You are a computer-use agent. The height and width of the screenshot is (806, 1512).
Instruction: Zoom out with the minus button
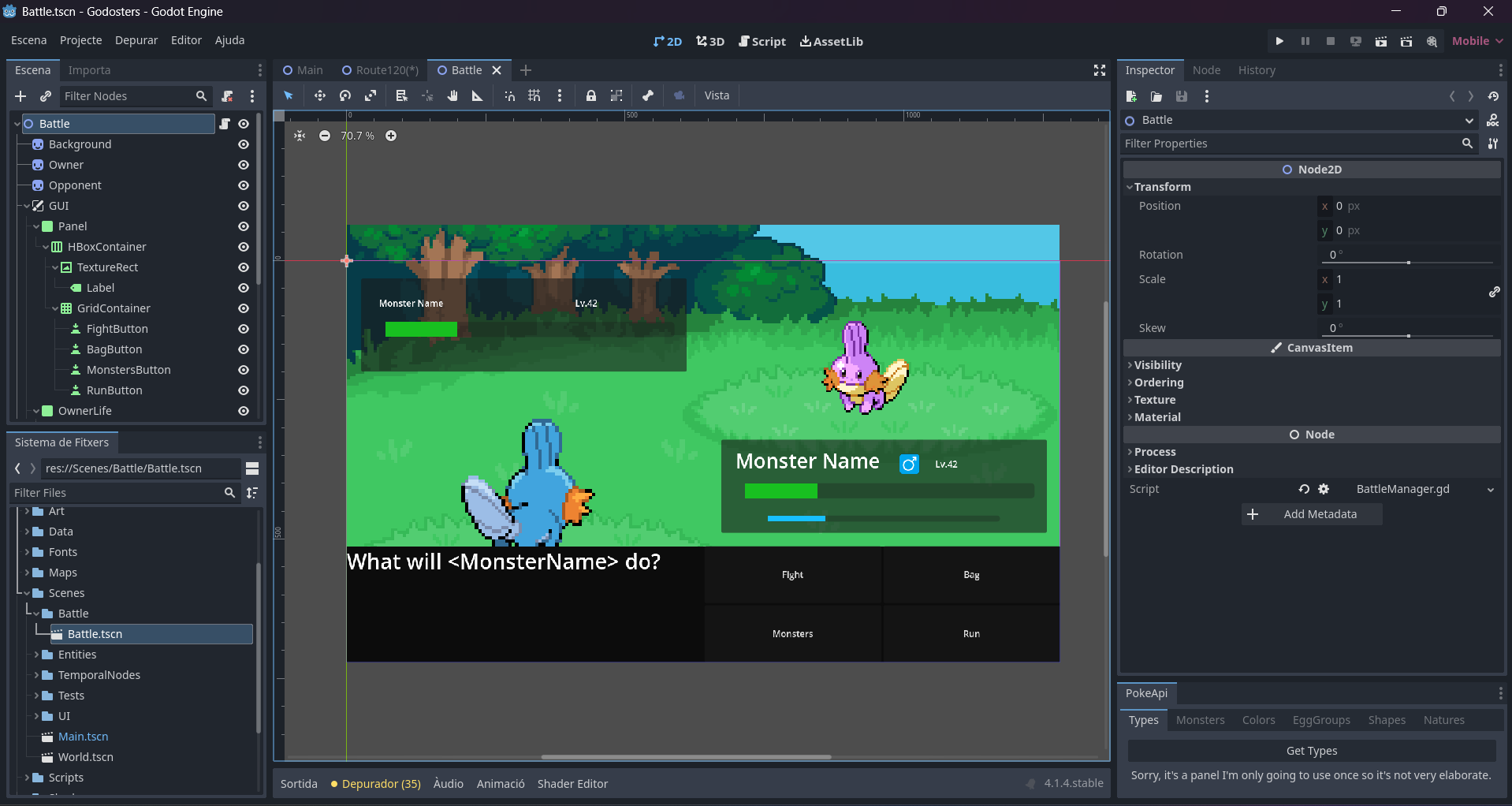point(325,136)
